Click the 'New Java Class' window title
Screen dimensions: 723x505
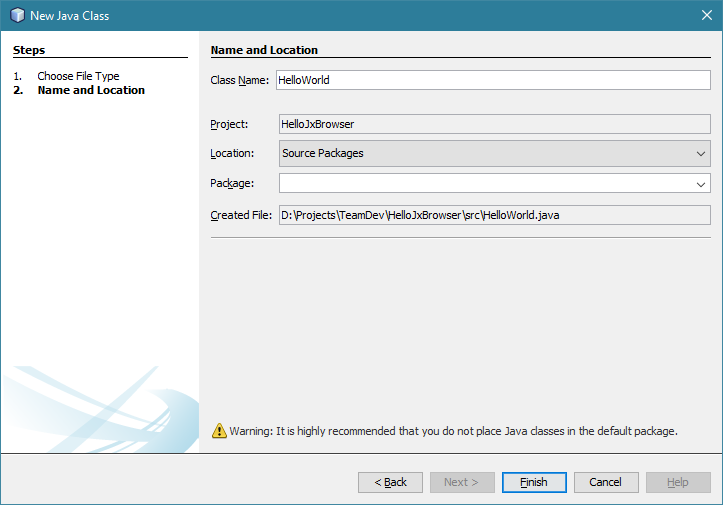(70, 16)
